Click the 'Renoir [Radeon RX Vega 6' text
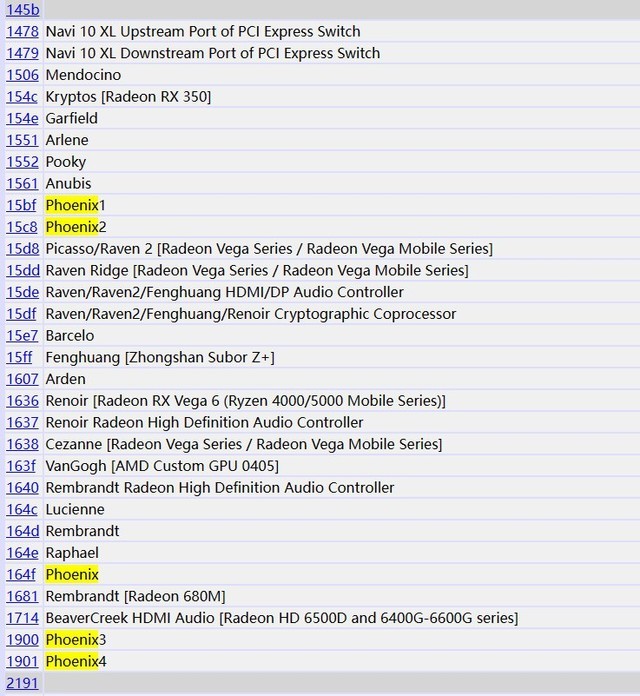The image size is (640, 696). coord(246,401)
